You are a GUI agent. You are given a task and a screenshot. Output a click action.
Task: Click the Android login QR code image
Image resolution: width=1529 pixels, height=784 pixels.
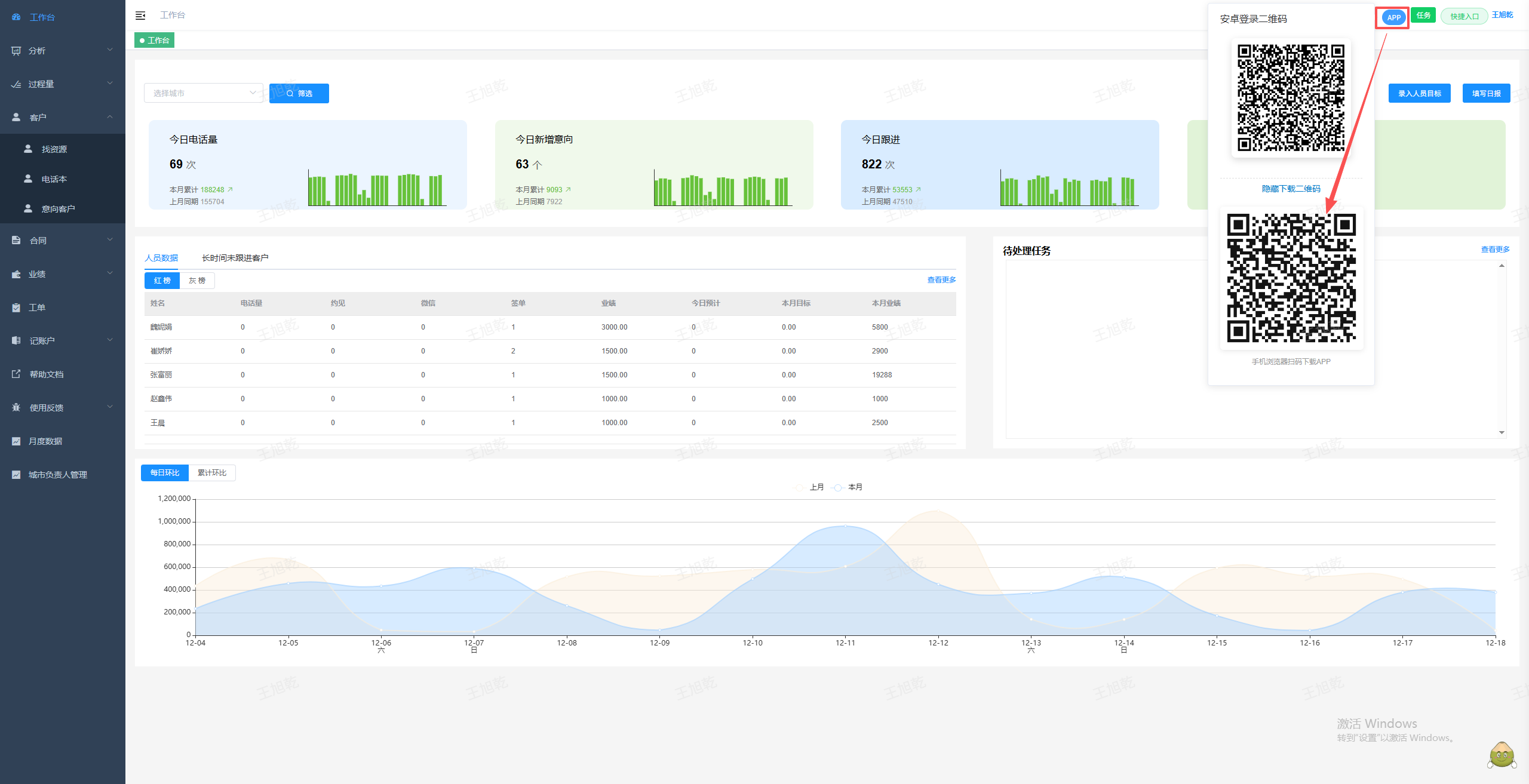1291,98
